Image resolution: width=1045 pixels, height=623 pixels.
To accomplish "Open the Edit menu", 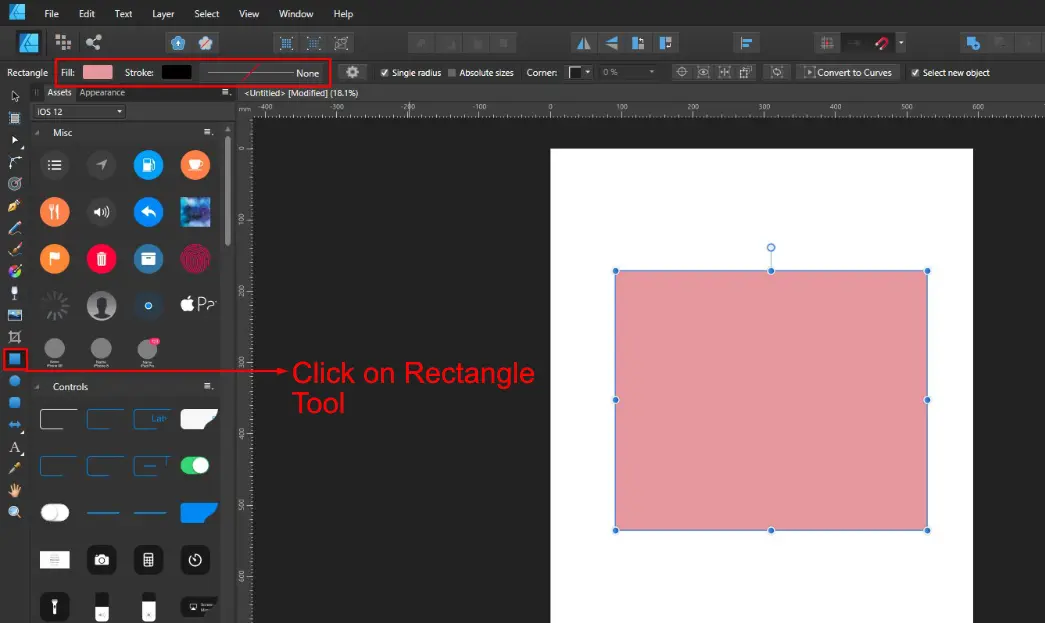I will click(x=87, y=13).
